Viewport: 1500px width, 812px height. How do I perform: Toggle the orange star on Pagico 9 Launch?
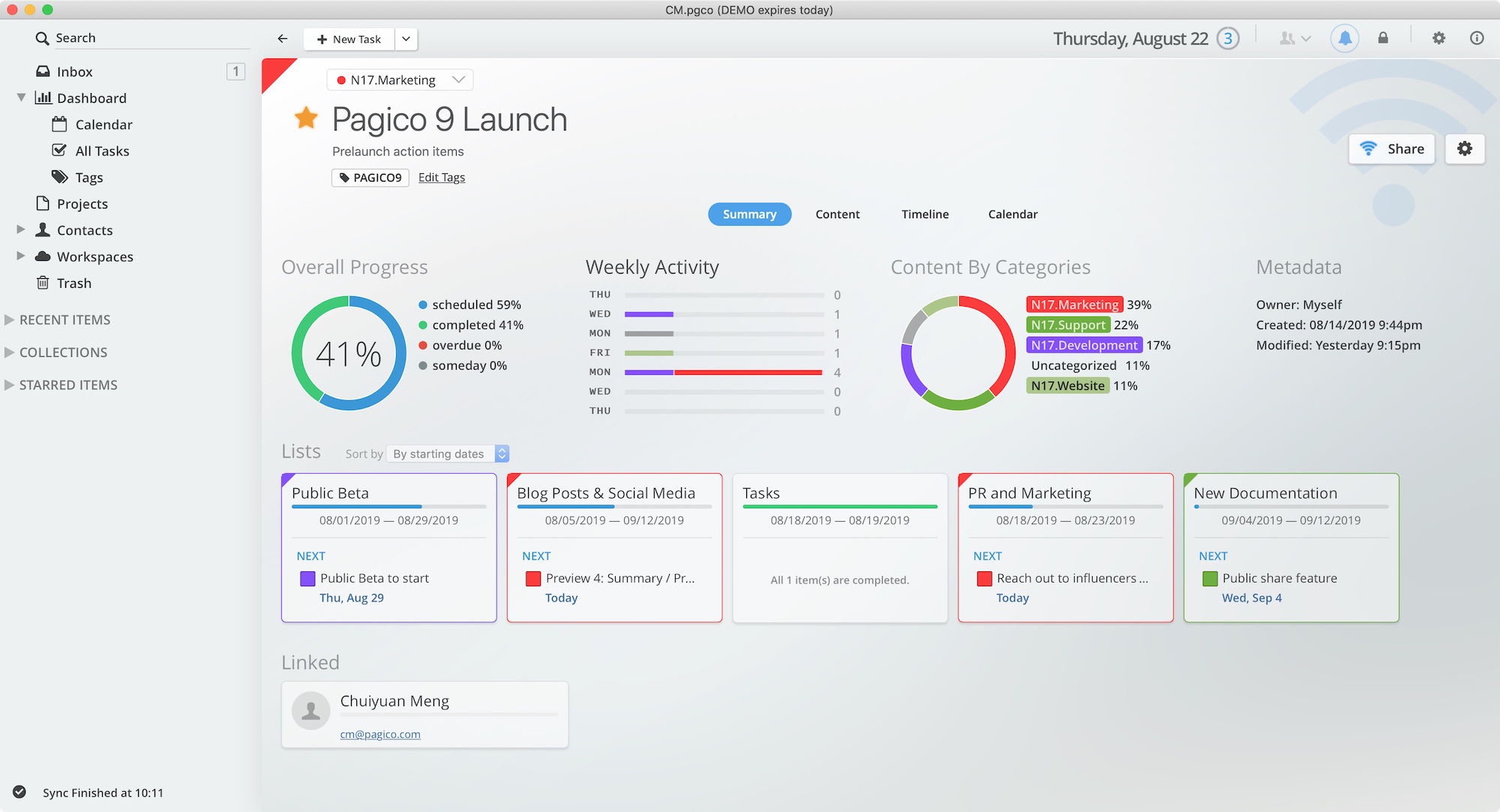306,118
